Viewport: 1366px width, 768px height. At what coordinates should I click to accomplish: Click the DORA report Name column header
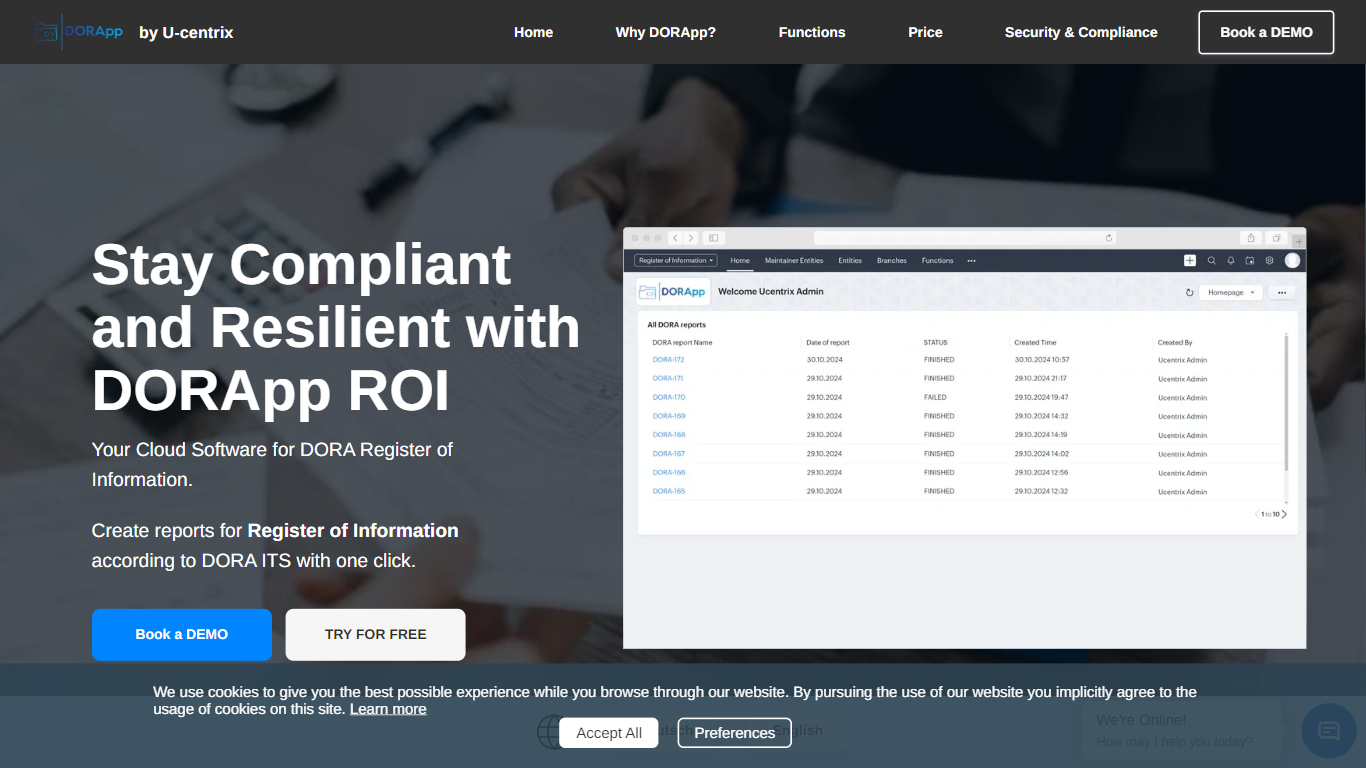[x=682, y=343]
